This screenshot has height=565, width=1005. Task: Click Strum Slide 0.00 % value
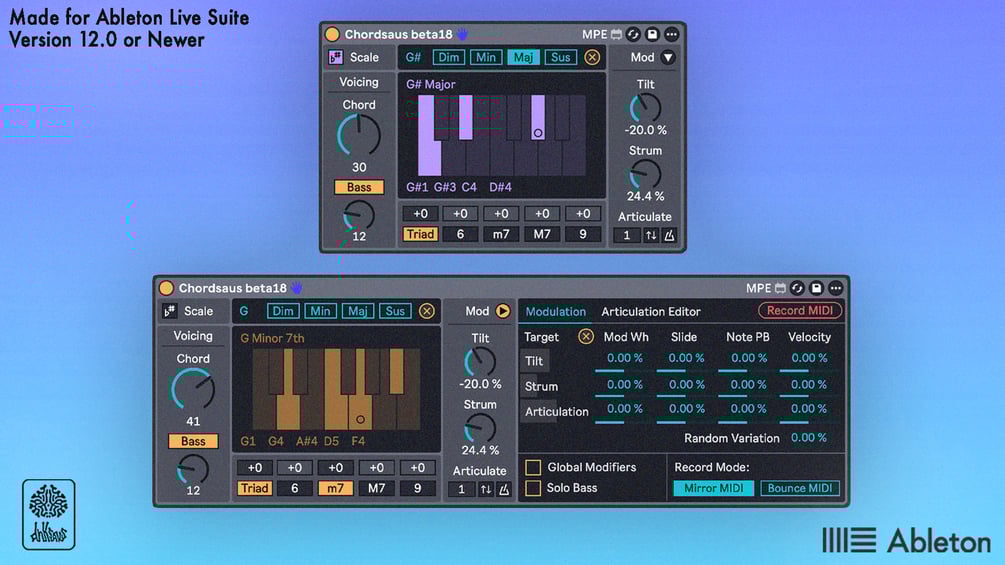(686, 384)
